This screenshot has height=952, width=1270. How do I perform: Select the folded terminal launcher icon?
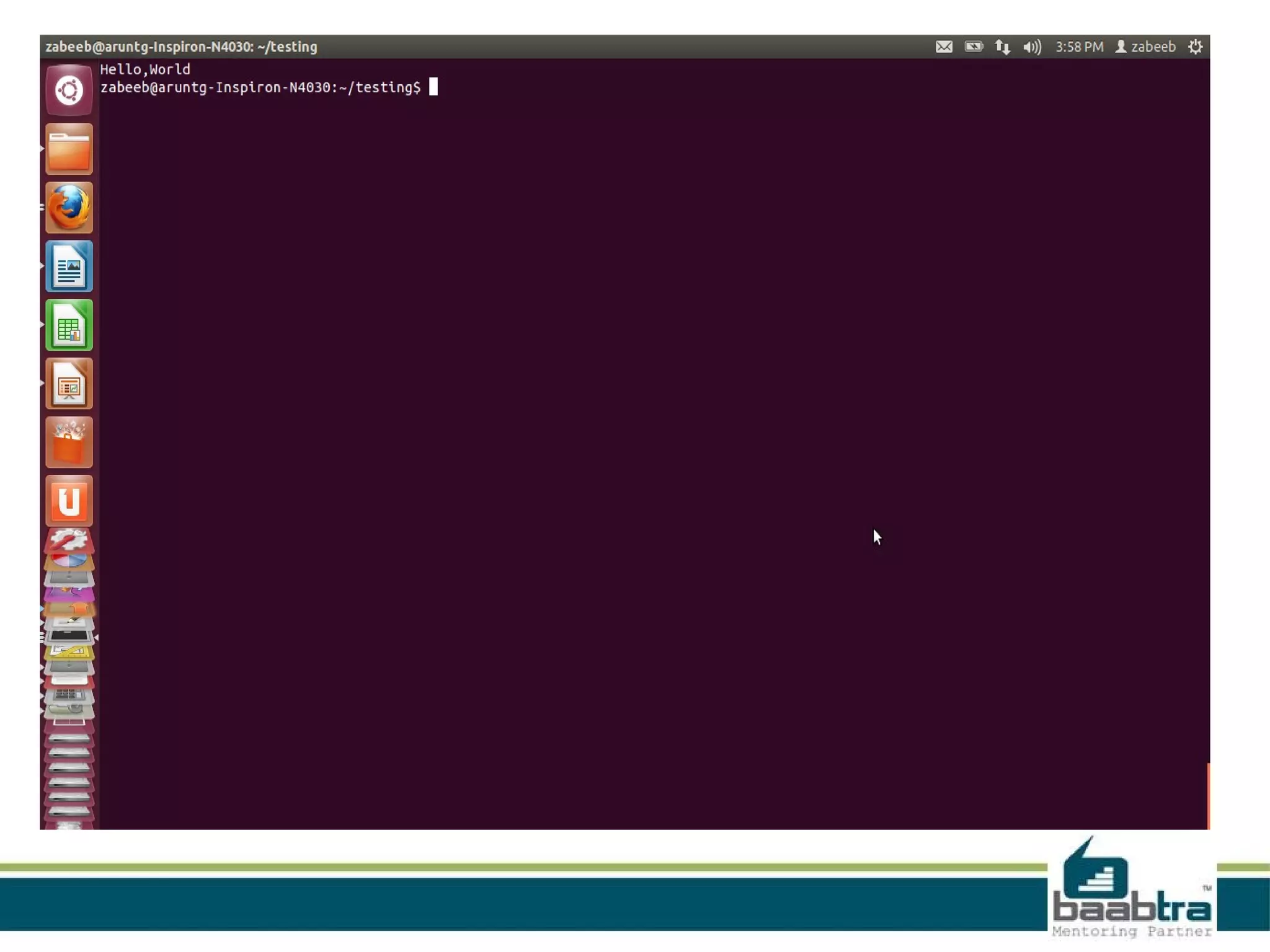(x=69, y=637)
